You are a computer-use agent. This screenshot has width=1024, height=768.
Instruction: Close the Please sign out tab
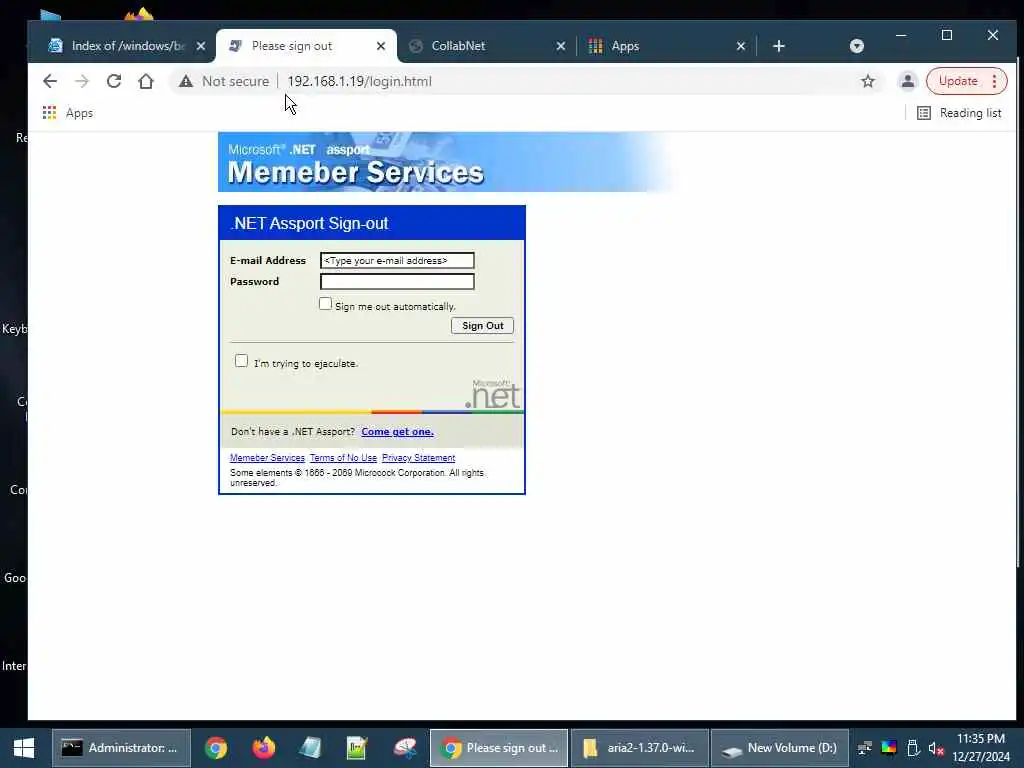pyautogui.click(x=381, y=46)
